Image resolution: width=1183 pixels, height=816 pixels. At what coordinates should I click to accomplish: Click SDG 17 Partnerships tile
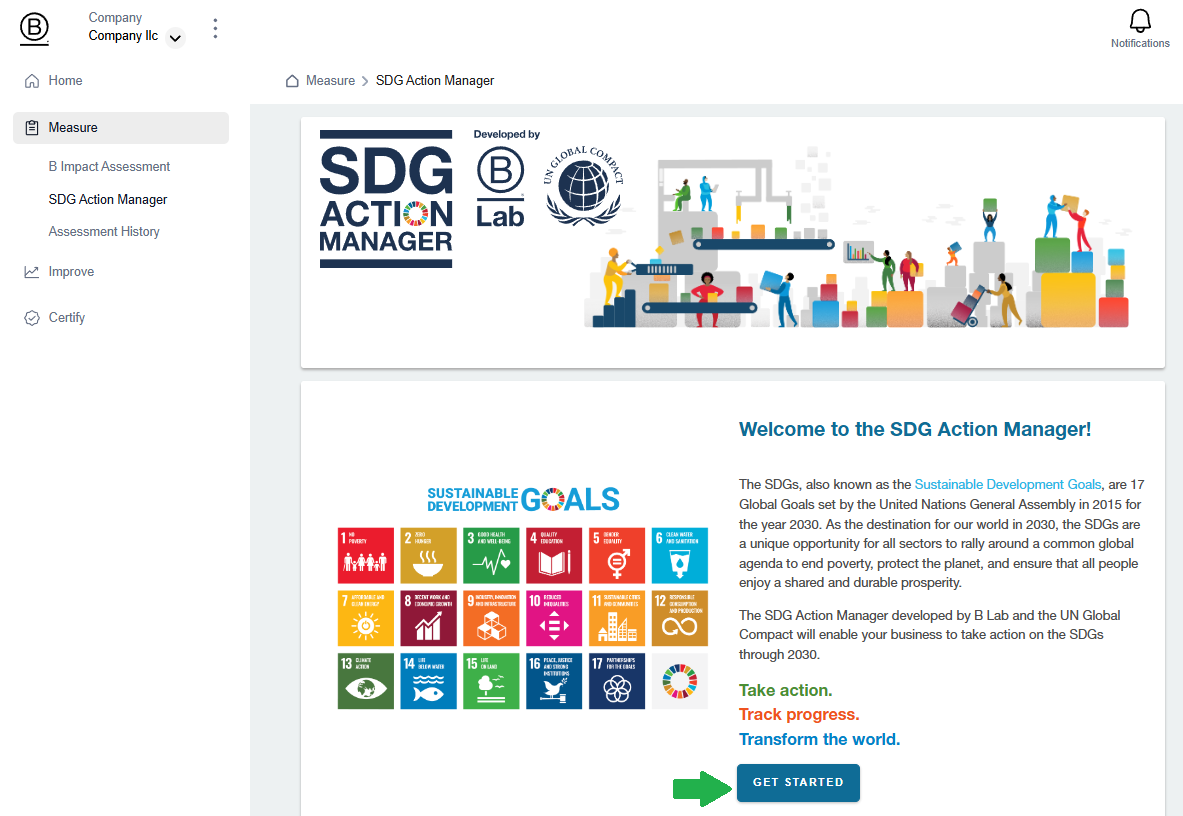[x=616, y=681]
